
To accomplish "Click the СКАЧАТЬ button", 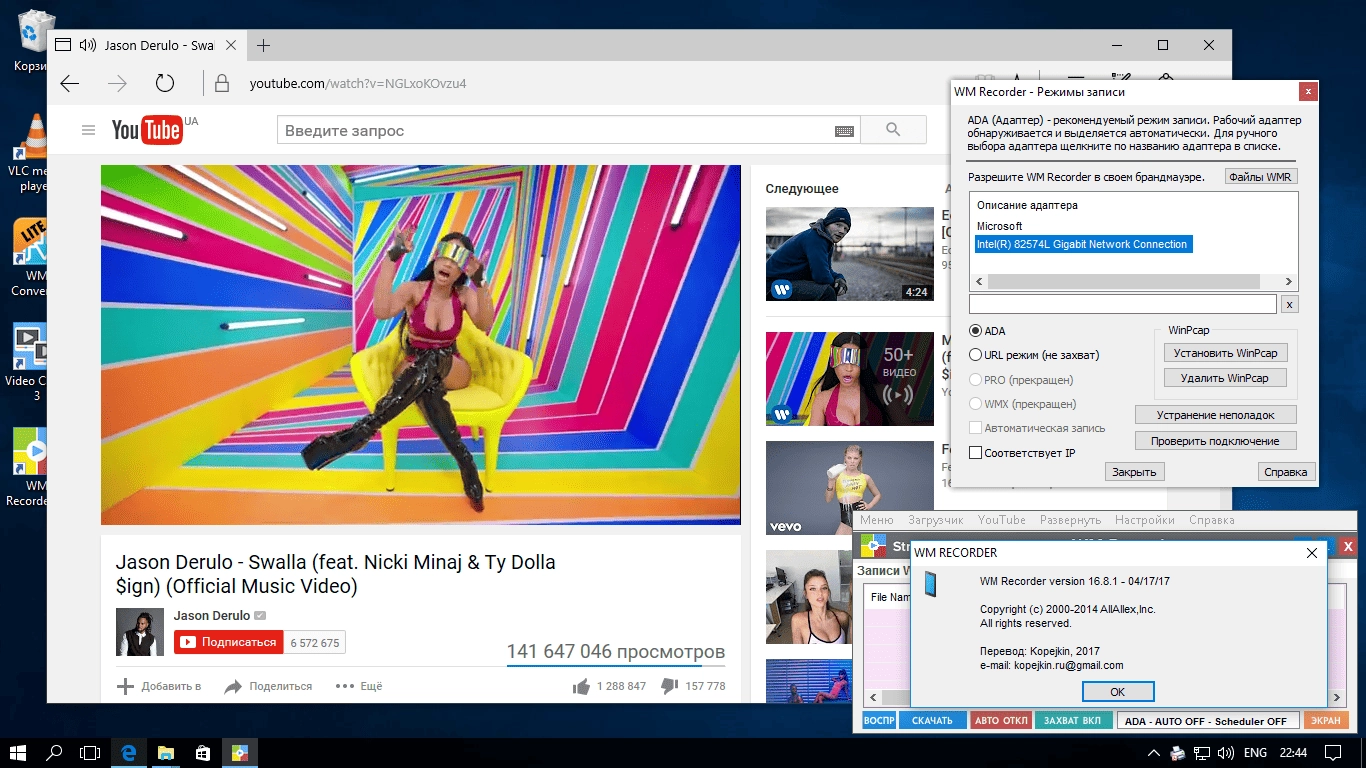I will (x=933, y=721).
